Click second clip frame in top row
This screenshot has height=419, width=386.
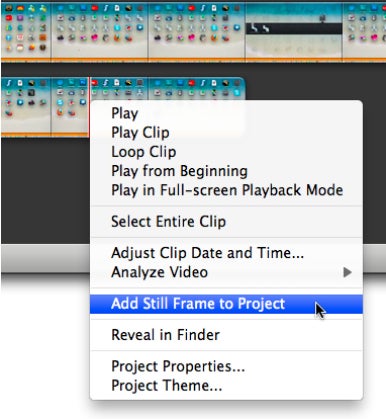99,31
